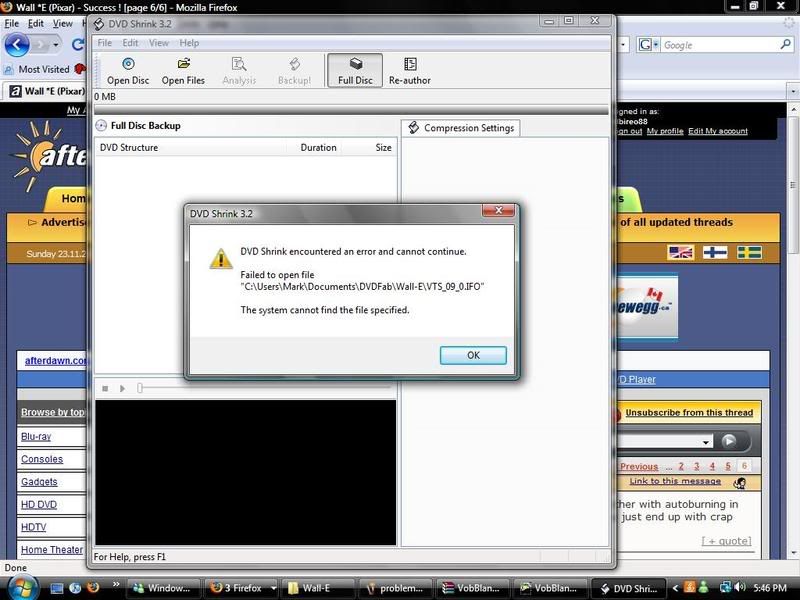Viewport: 800px width, 600px height.
Task: Open the View menu in DVD Shrink
Action: point(159,43)
